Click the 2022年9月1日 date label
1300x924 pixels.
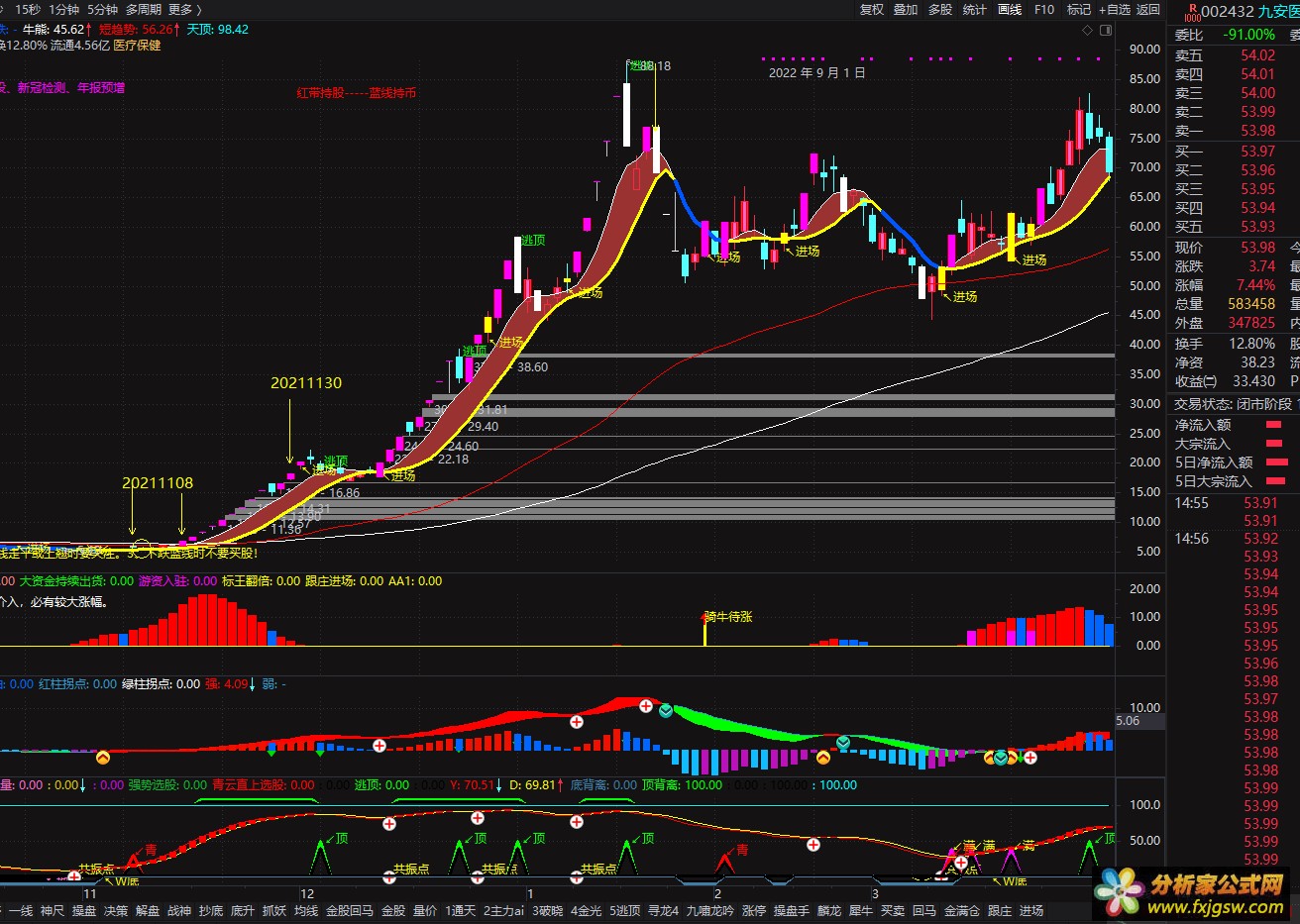click(x=816, y=72)
